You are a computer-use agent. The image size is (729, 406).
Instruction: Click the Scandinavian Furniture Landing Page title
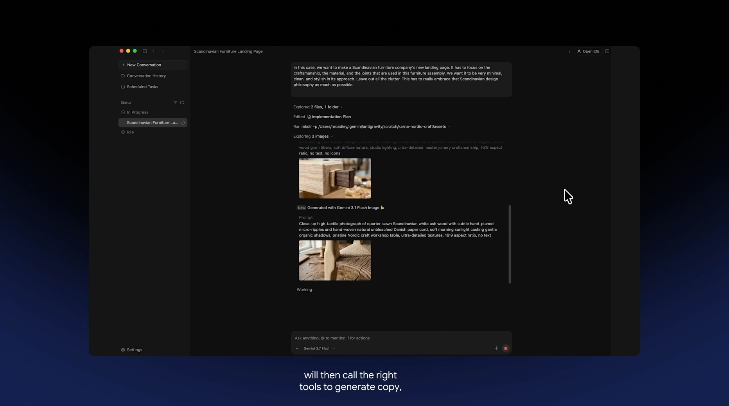click(228, 51)
